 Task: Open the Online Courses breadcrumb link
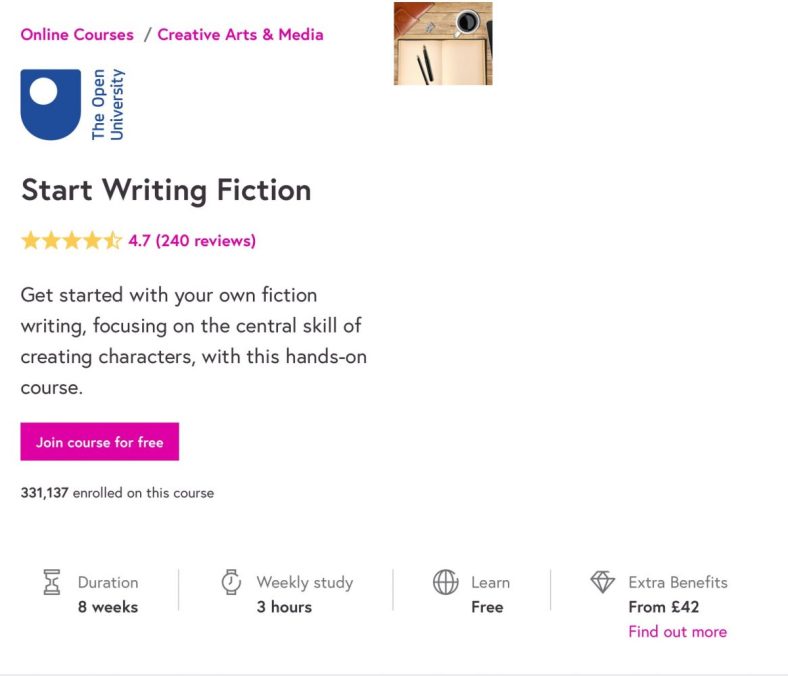click(x=77, y=35)
